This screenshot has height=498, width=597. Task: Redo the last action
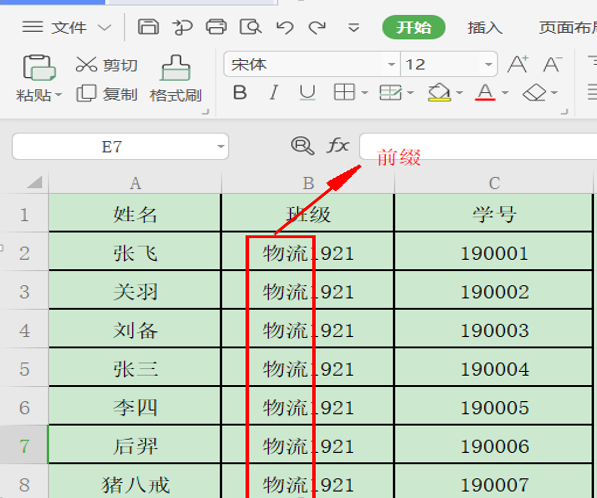click(x=317, y=27)
